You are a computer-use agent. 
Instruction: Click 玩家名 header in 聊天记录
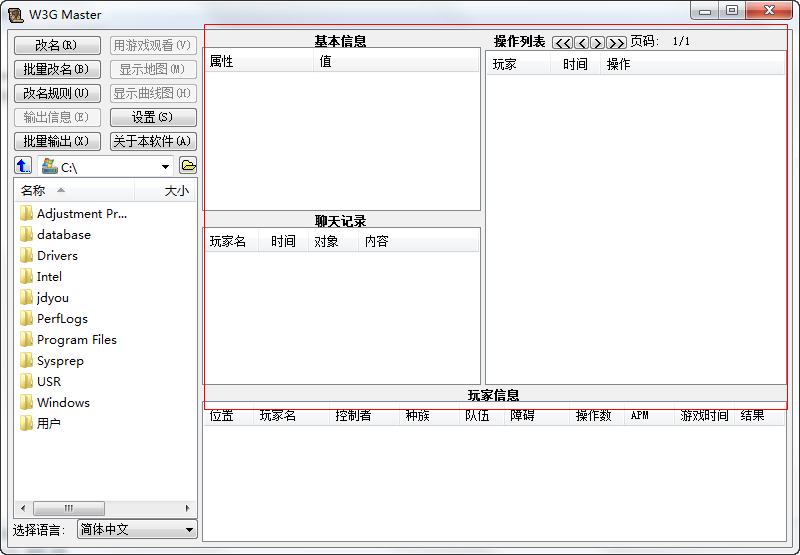[232, 241]
